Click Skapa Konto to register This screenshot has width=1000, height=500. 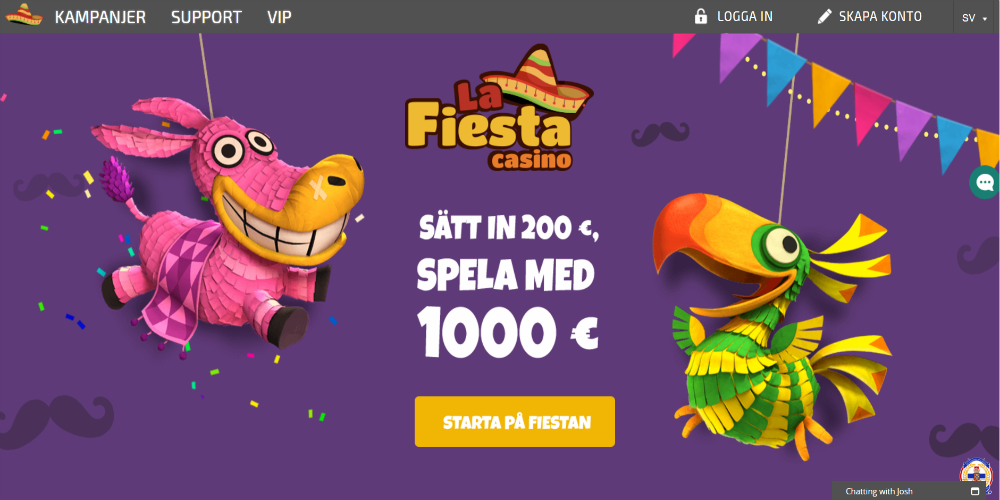pyautogui.click(x=880, y=16)
